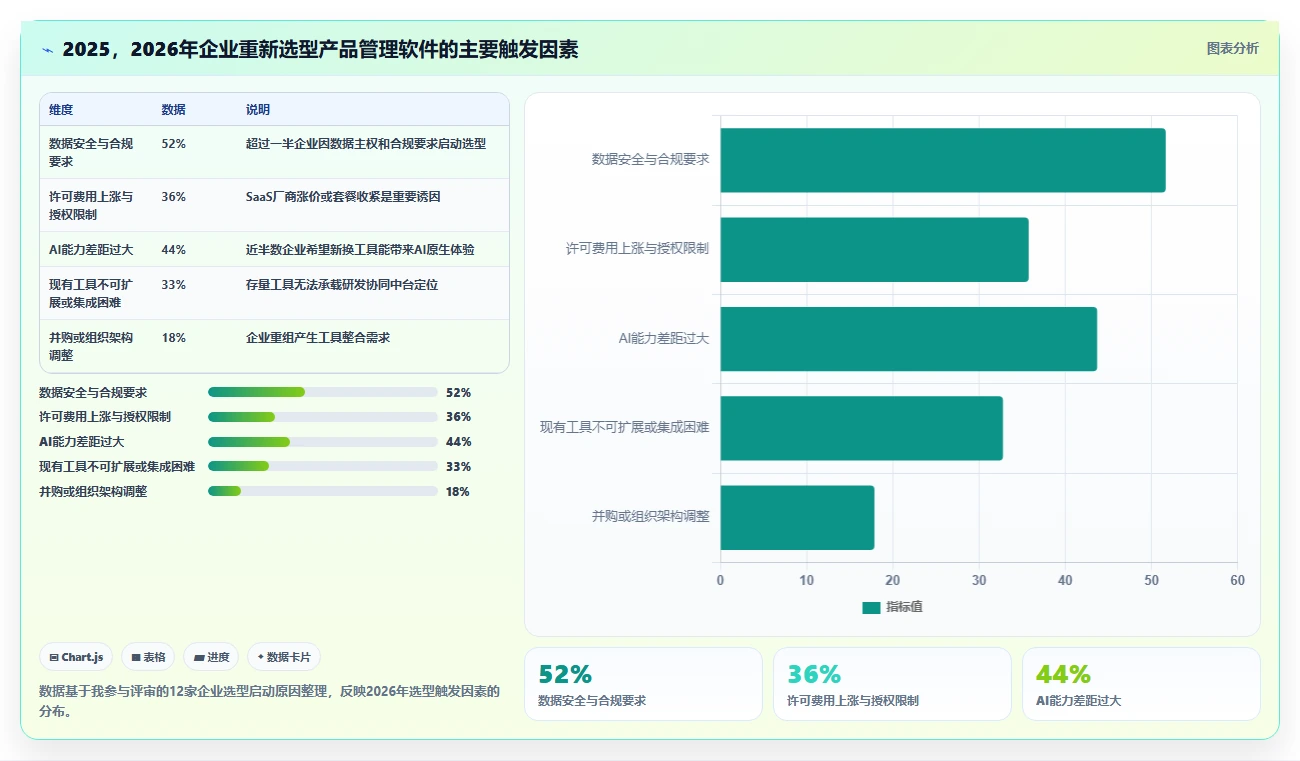Click description 超过一半企业因数据主权和合规要求启动选型
1300x761 pixels.
point(366,144)
